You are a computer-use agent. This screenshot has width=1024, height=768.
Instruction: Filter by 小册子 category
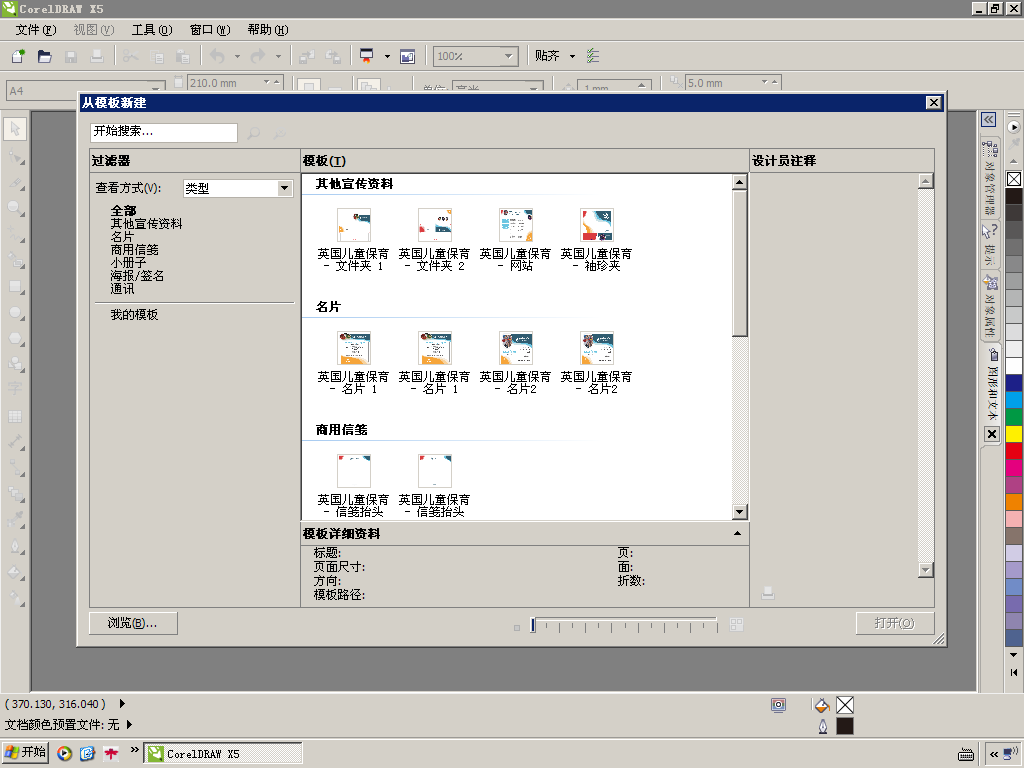pyautogui.click(x=128, y=263)
